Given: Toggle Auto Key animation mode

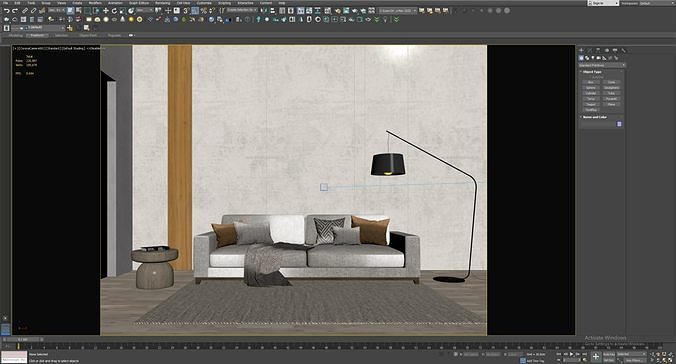Looking at the screenshot, I should tap(609, 354).
